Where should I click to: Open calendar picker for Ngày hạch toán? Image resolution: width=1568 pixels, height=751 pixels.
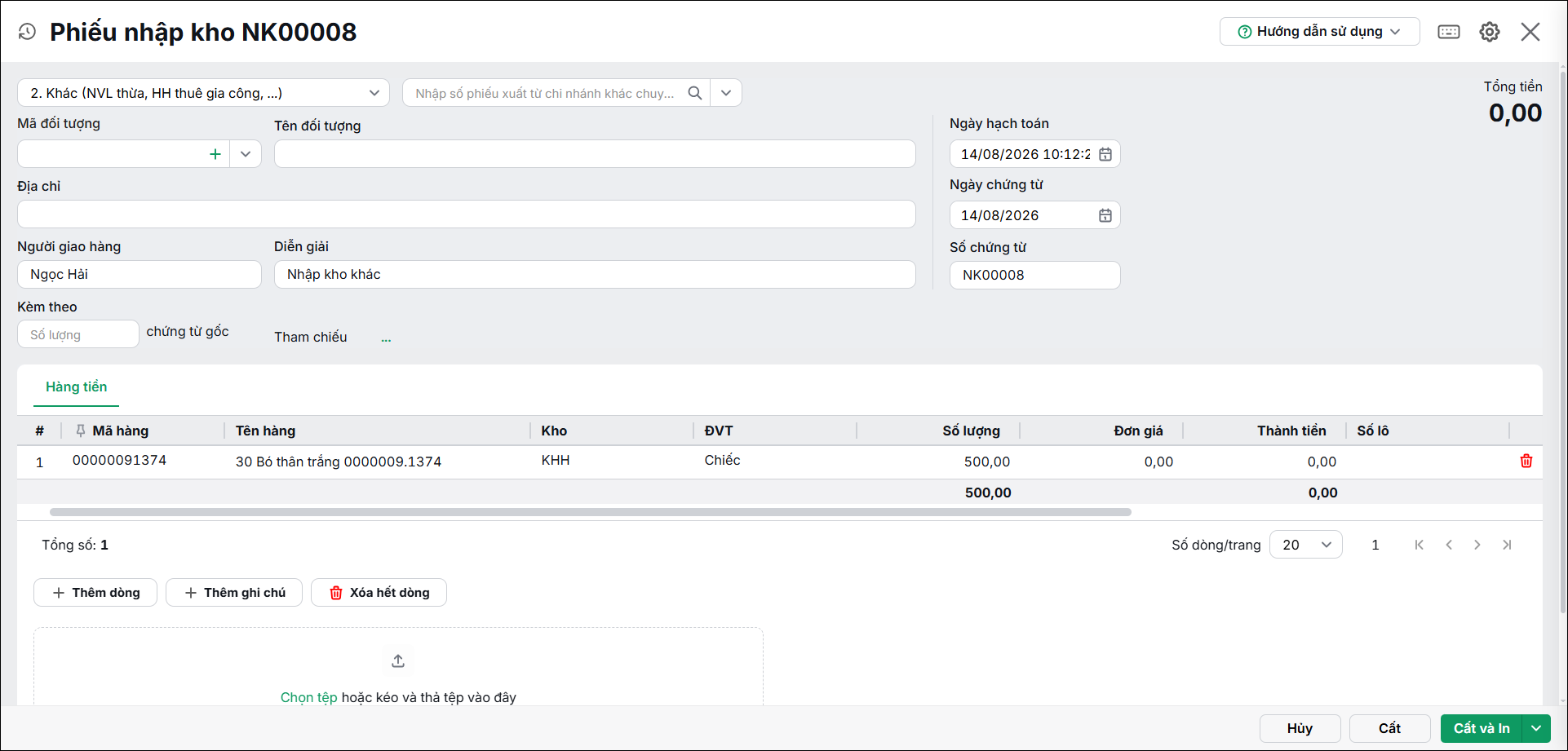1105,154
